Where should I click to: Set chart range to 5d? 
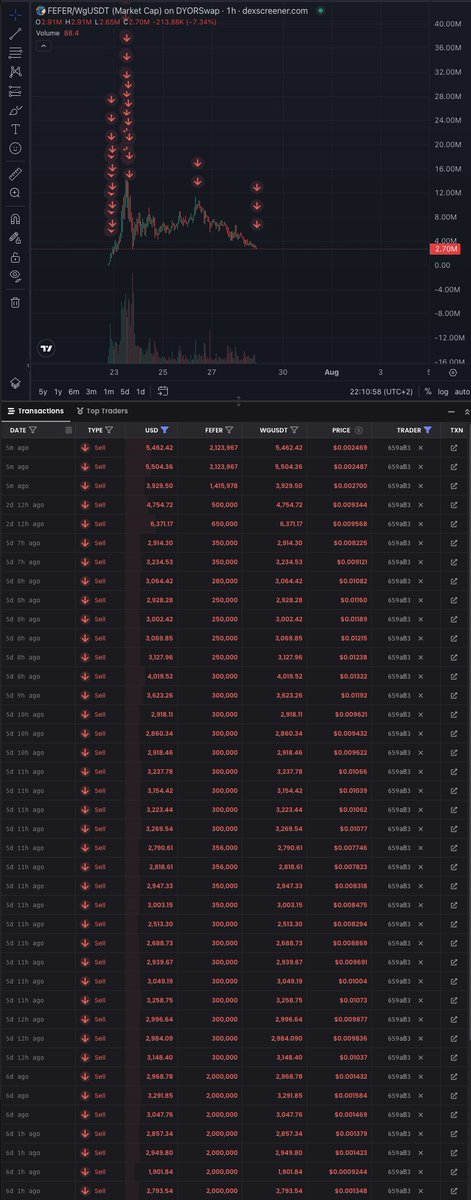click(125, 392)
